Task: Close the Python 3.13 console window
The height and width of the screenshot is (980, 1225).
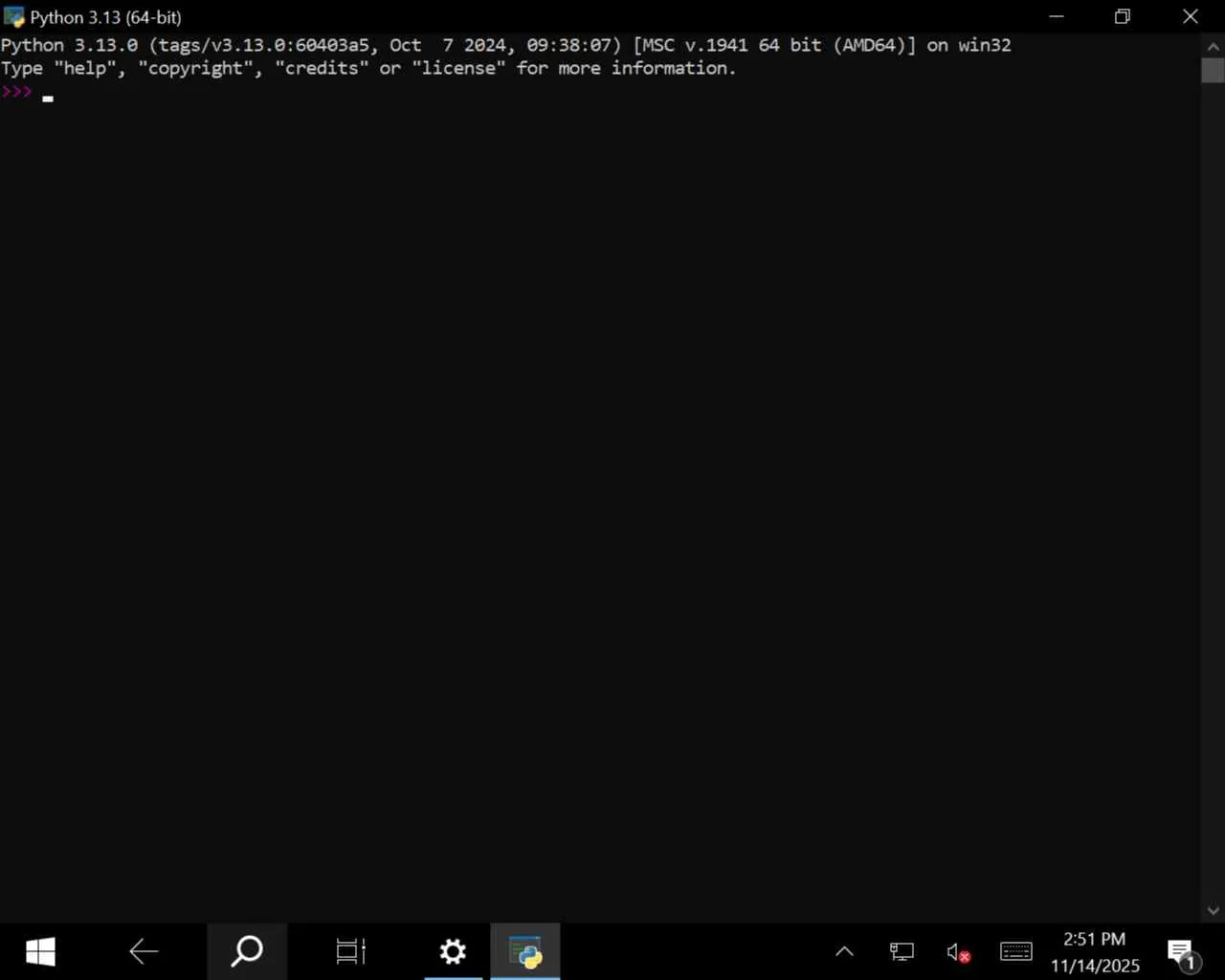Action: click(x=1191, y=16)
